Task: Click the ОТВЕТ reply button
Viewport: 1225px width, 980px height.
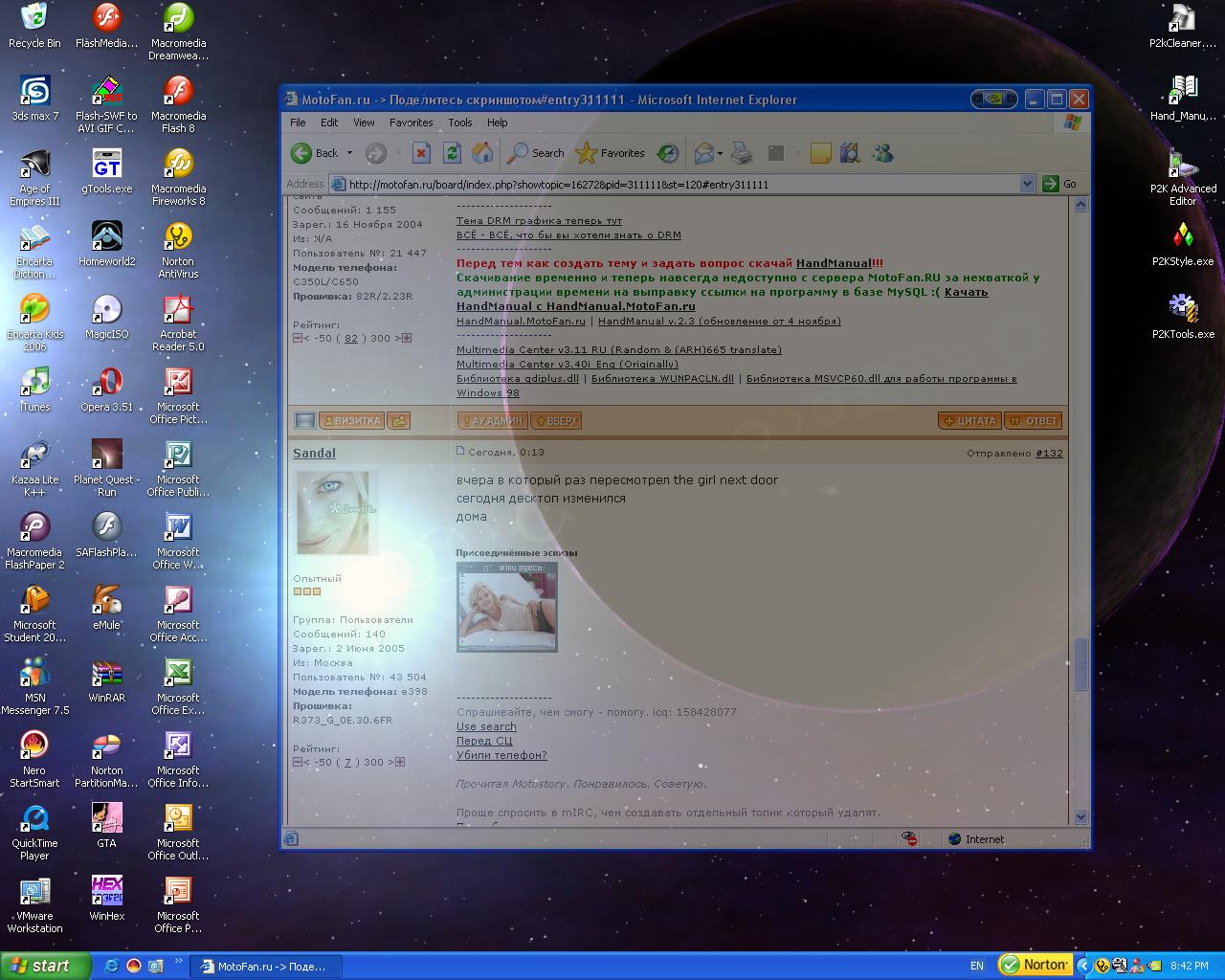Action: pos(1033,420)
